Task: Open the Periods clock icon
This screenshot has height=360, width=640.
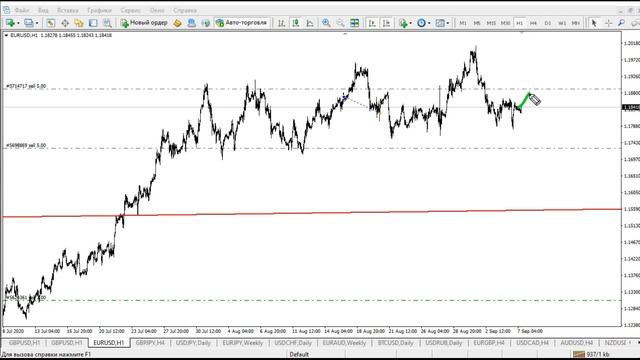Action: (421, 23)
